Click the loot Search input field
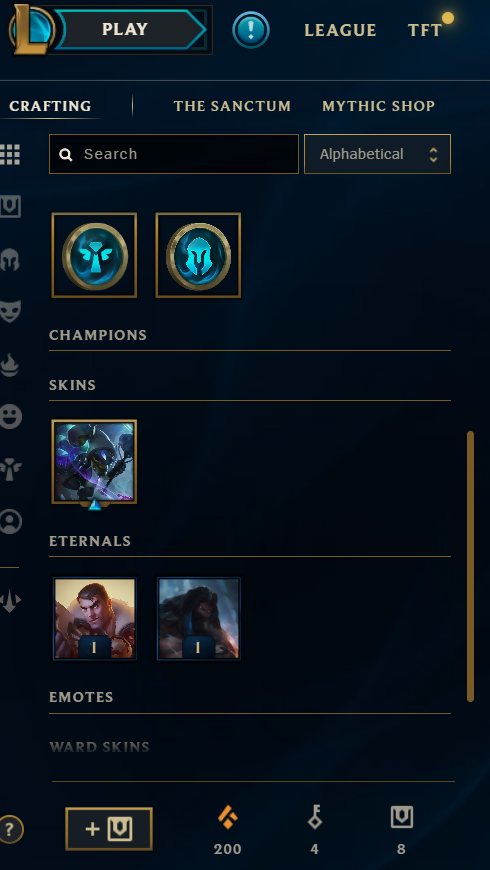The height and width of the screenshot is (870, 490). pos(174,154)
